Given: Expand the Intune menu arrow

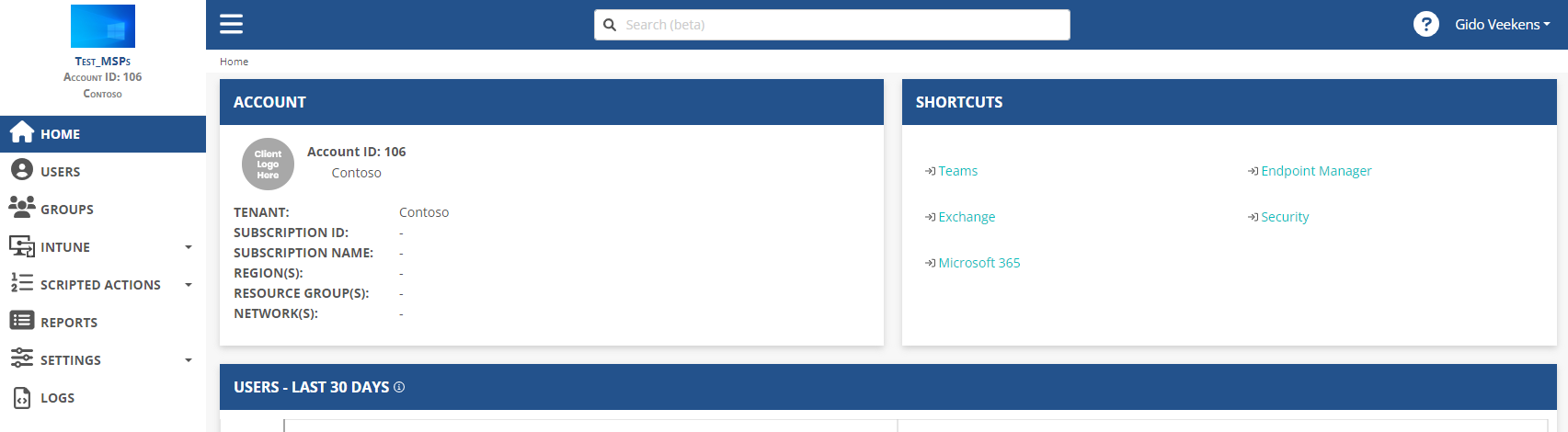Looking at the screenshot, I should (189, 247).
